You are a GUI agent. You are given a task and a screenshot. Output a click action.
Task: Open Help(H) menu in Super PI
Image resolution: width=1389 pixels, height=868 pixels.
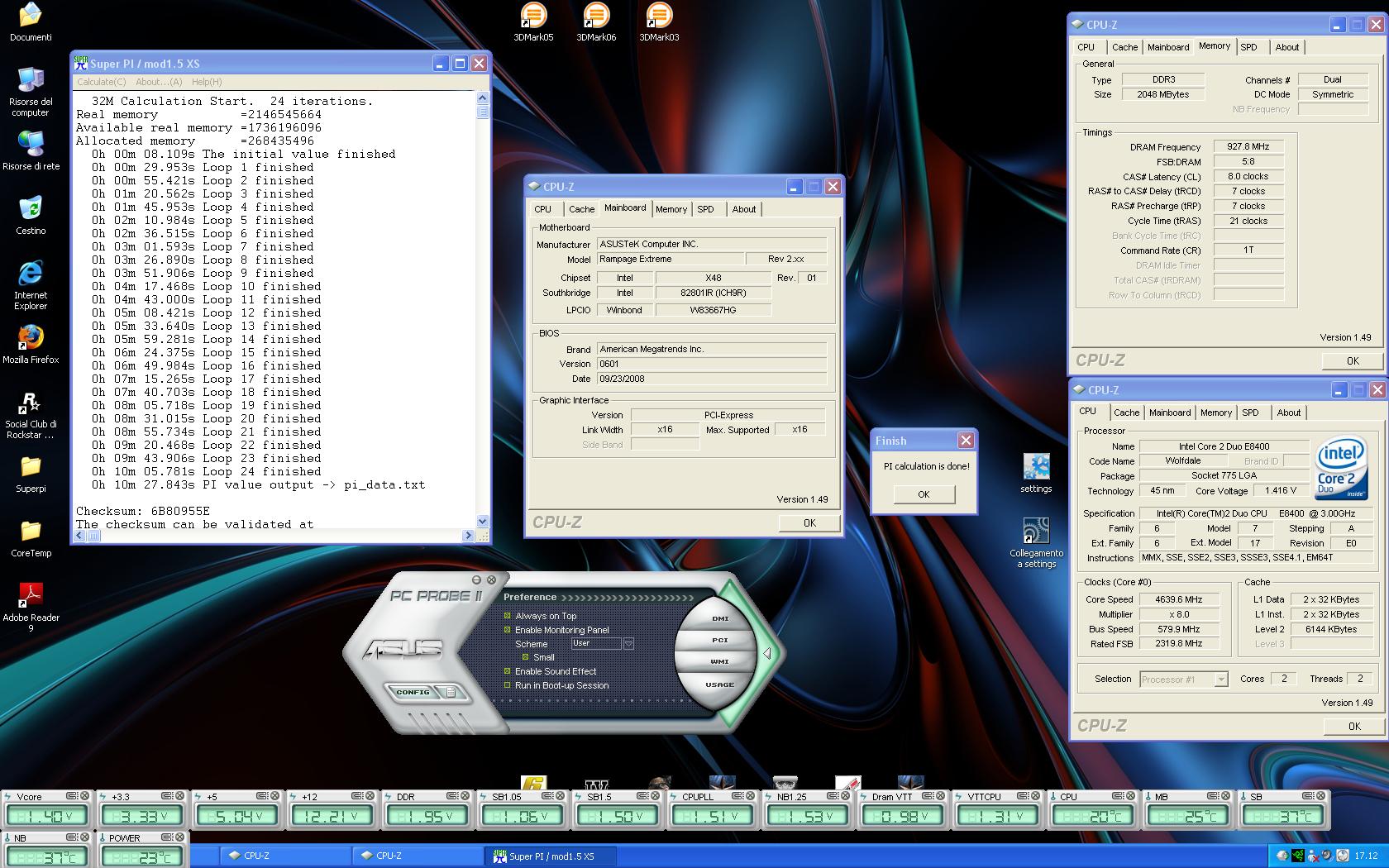207,82
